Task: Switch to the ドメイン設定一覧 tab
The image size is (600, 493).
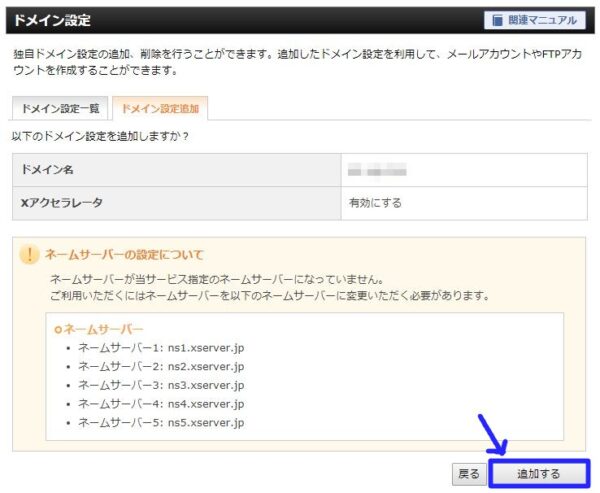Action: [x=60, y=109]
